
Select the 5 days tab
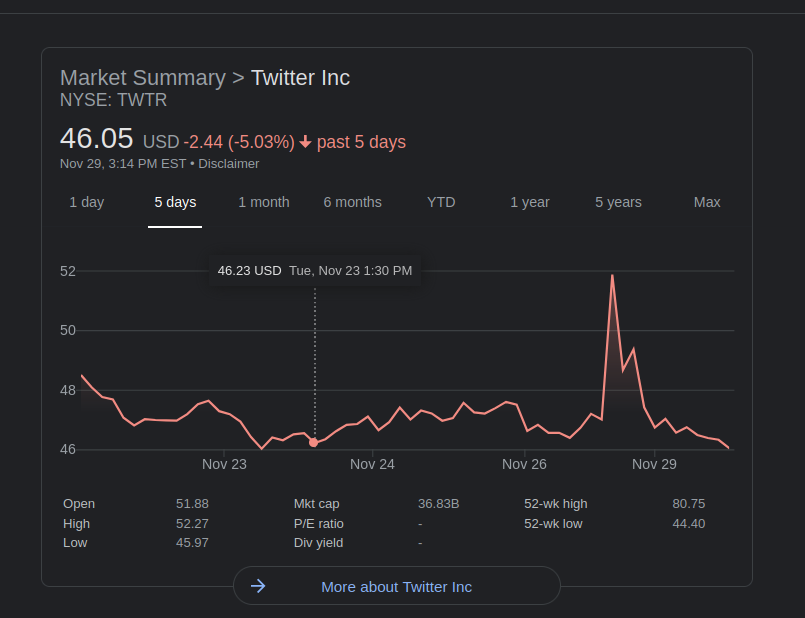(175, 202)
